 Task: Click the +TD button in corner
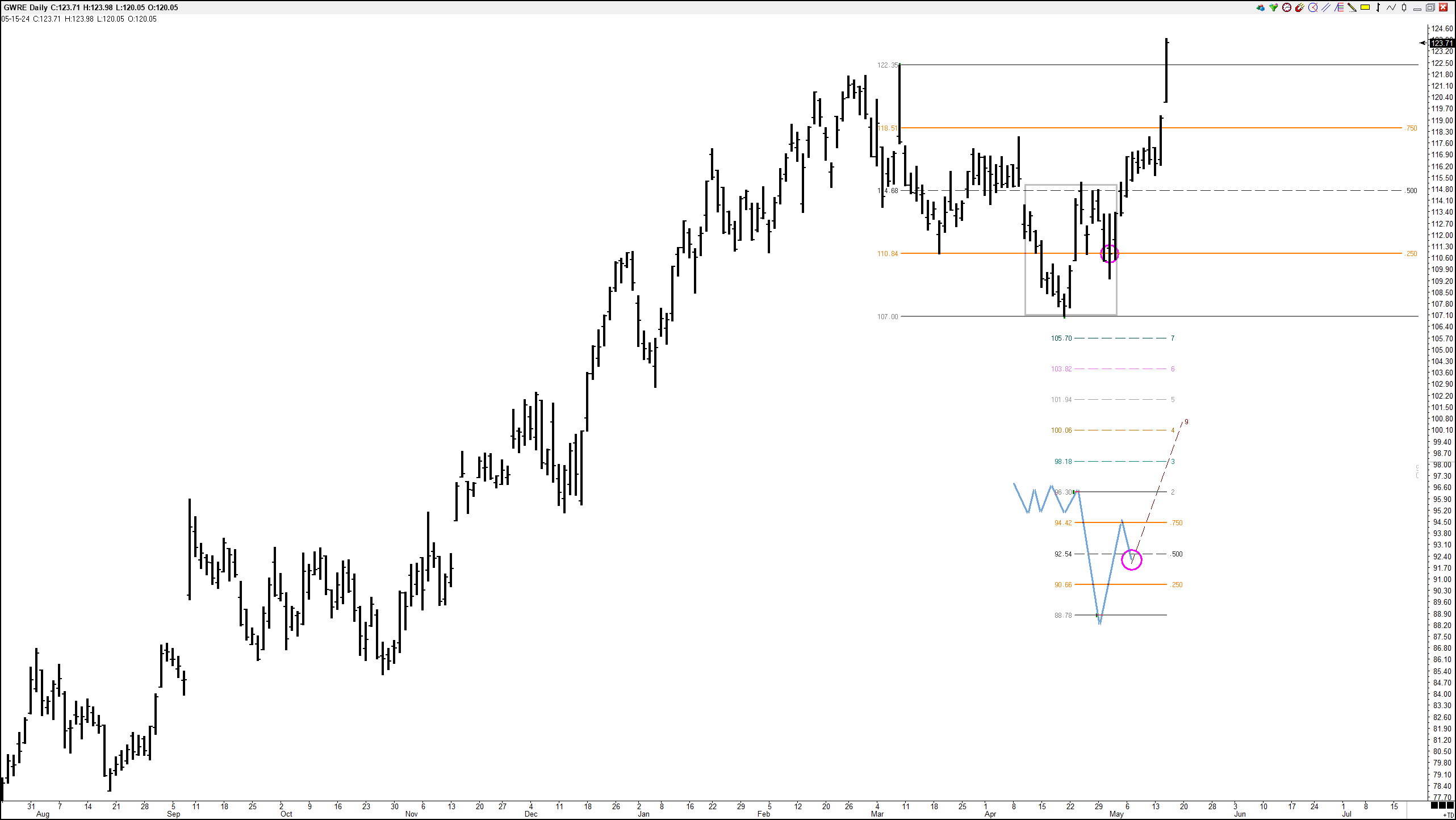(x=1447, y=815)
